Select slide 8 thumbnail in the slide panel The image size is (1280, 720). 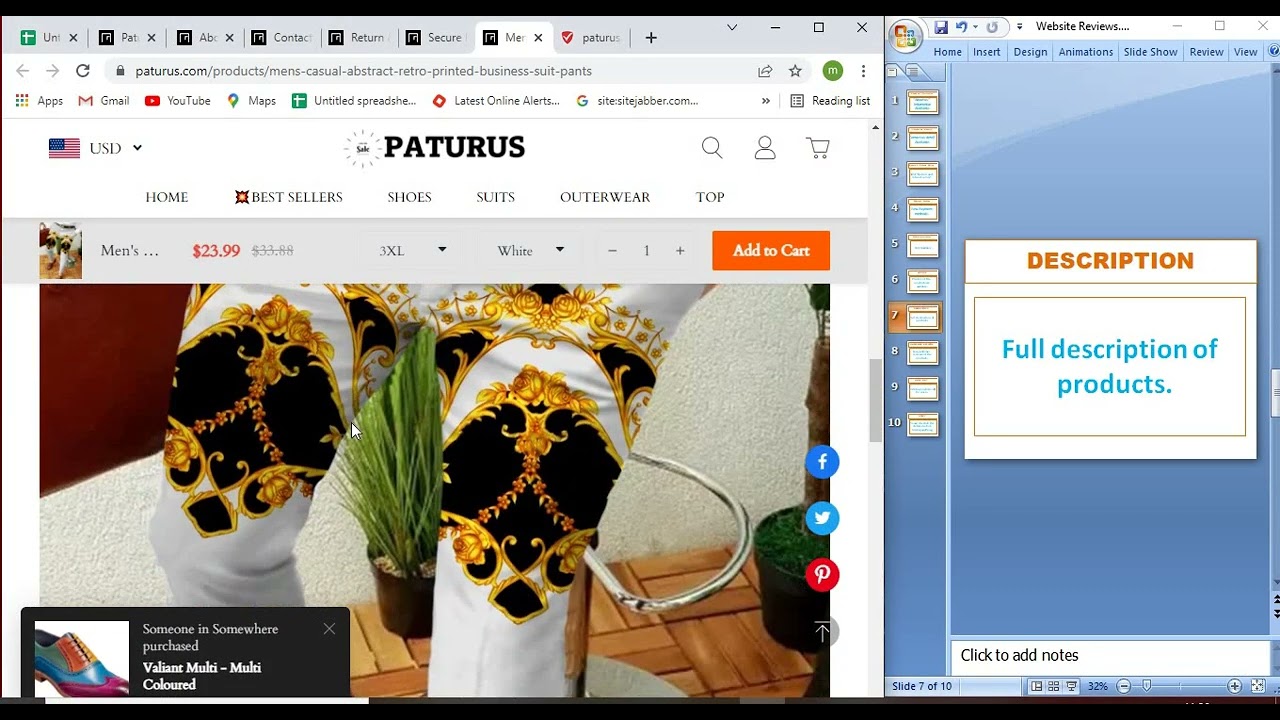click(x=923, y=353)
